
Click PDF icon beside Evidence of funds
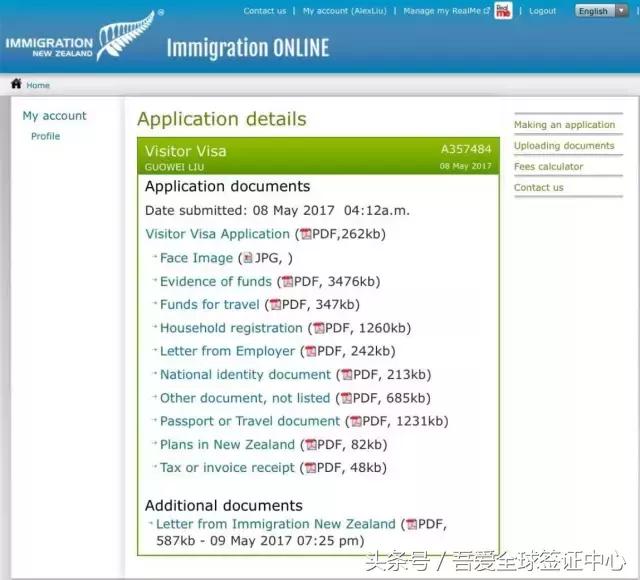pos(287,282)
